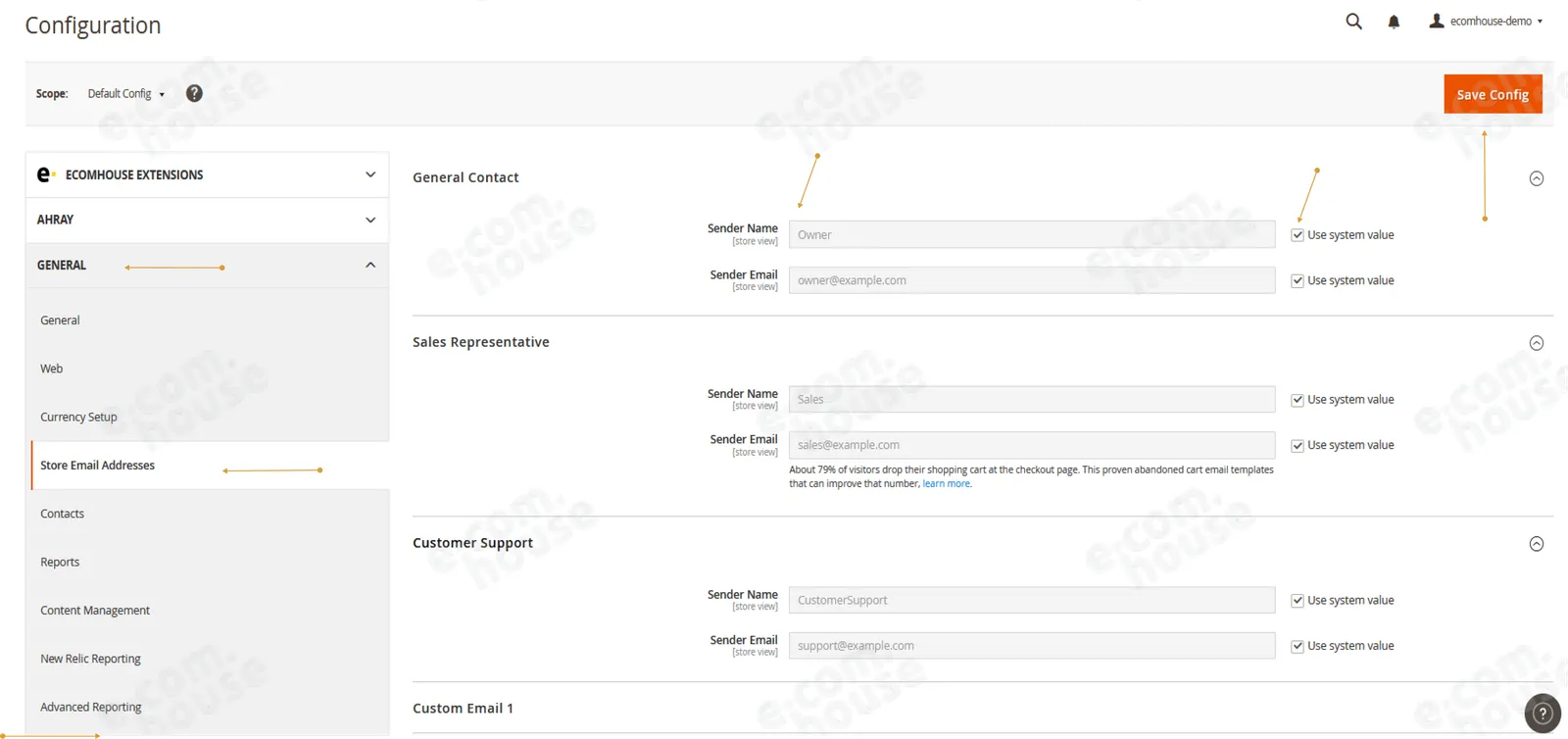Select General in the sidebar

tap(60, 320)
